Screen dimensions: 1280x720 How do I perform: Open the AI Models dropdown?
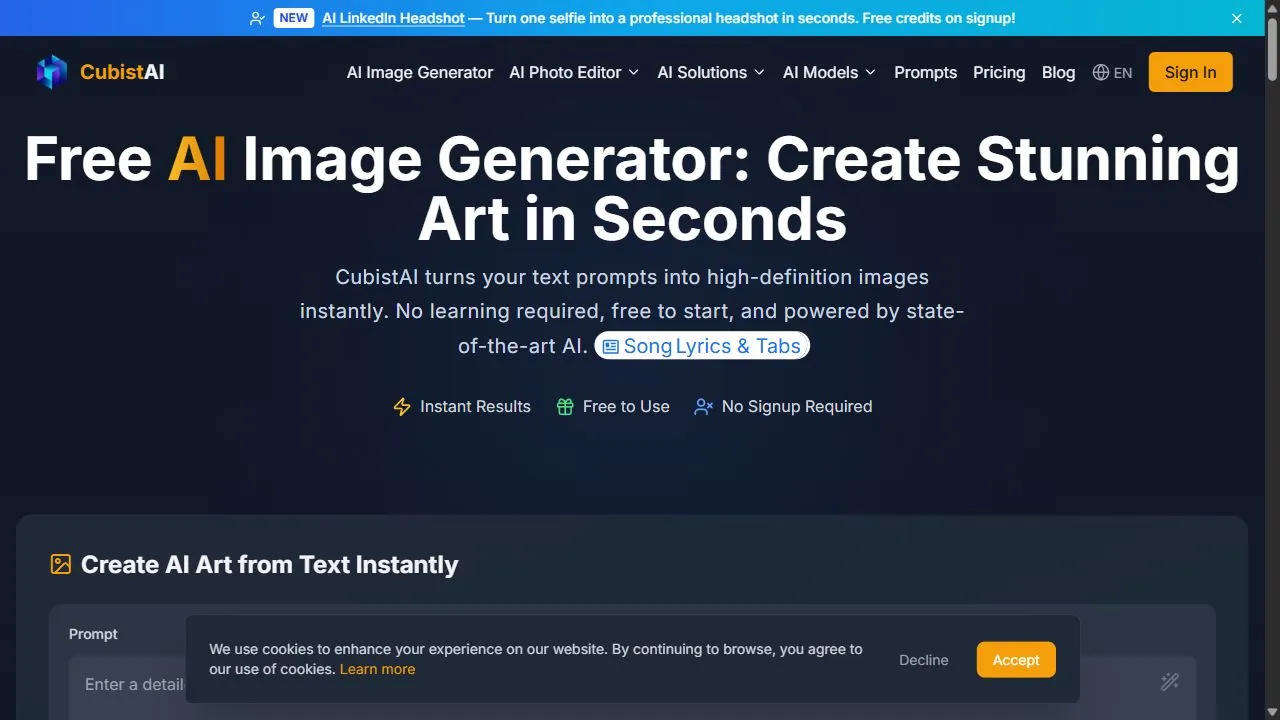click(x=829, y=72)
